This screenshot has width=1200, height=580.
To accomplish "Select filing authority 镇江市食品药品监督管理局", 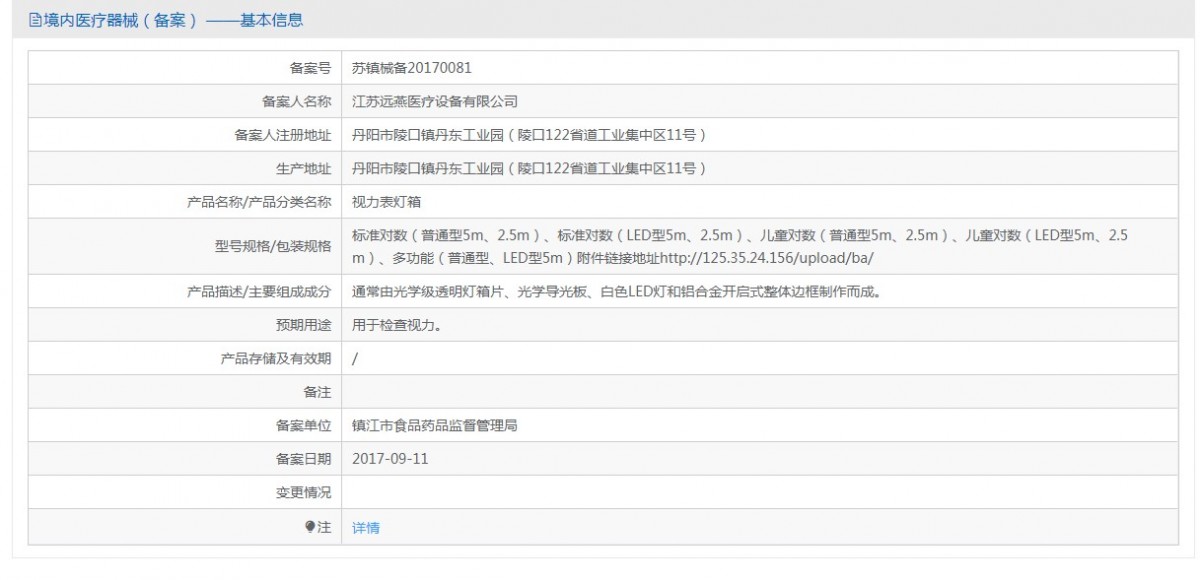I will click(x=435, y=425).
